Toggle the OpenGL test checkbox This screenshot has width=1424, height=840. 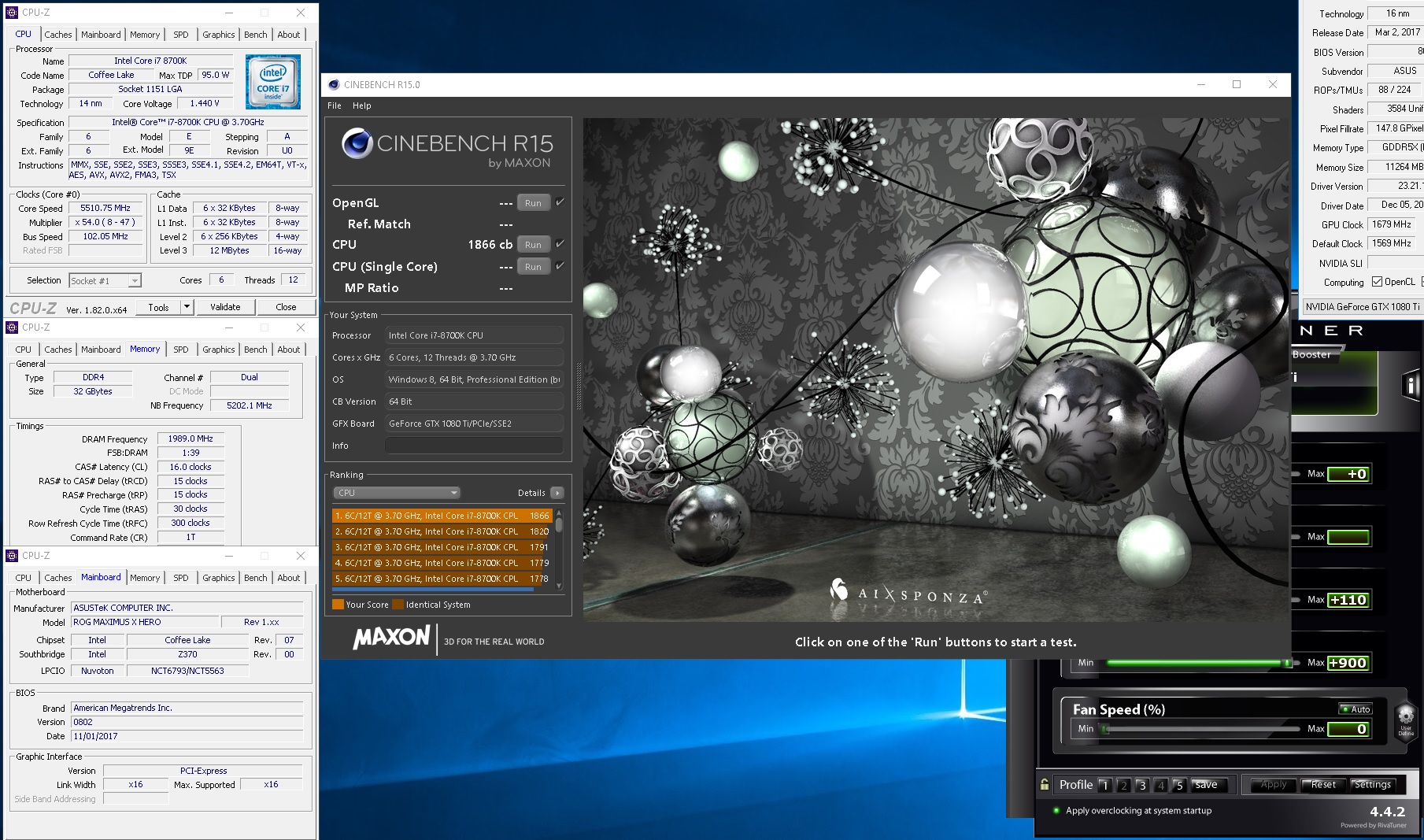point(560,202)
